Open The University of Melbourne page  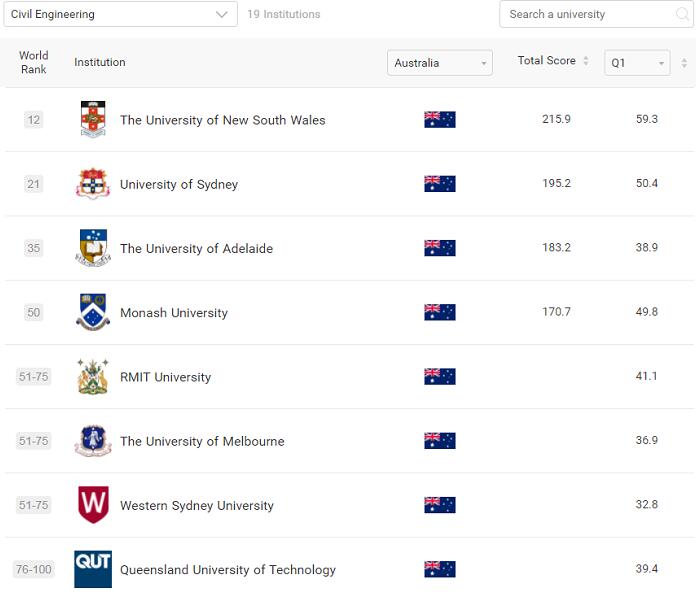coord(202,441)
